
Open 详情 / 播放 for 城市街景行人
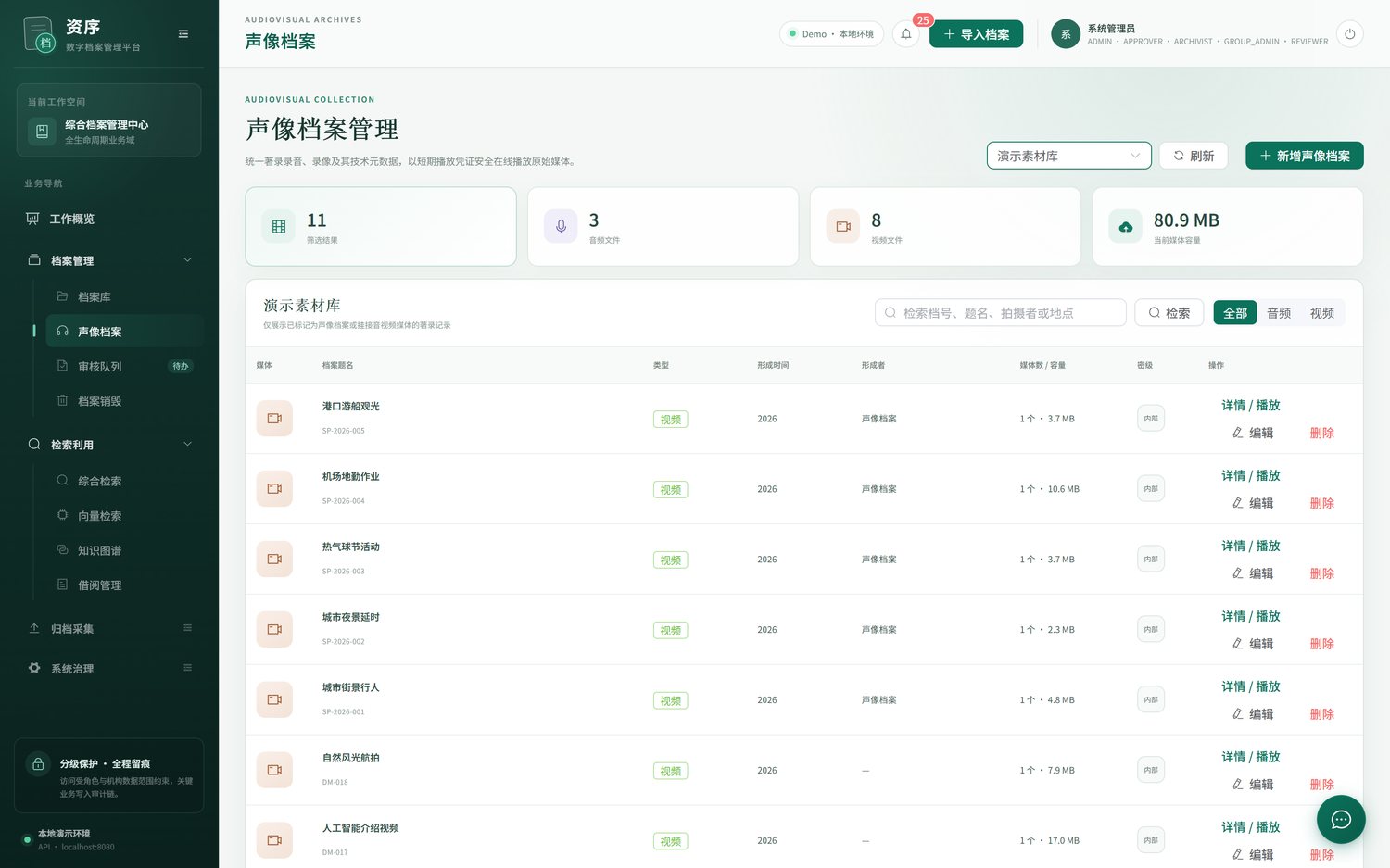pos(1250,686)
